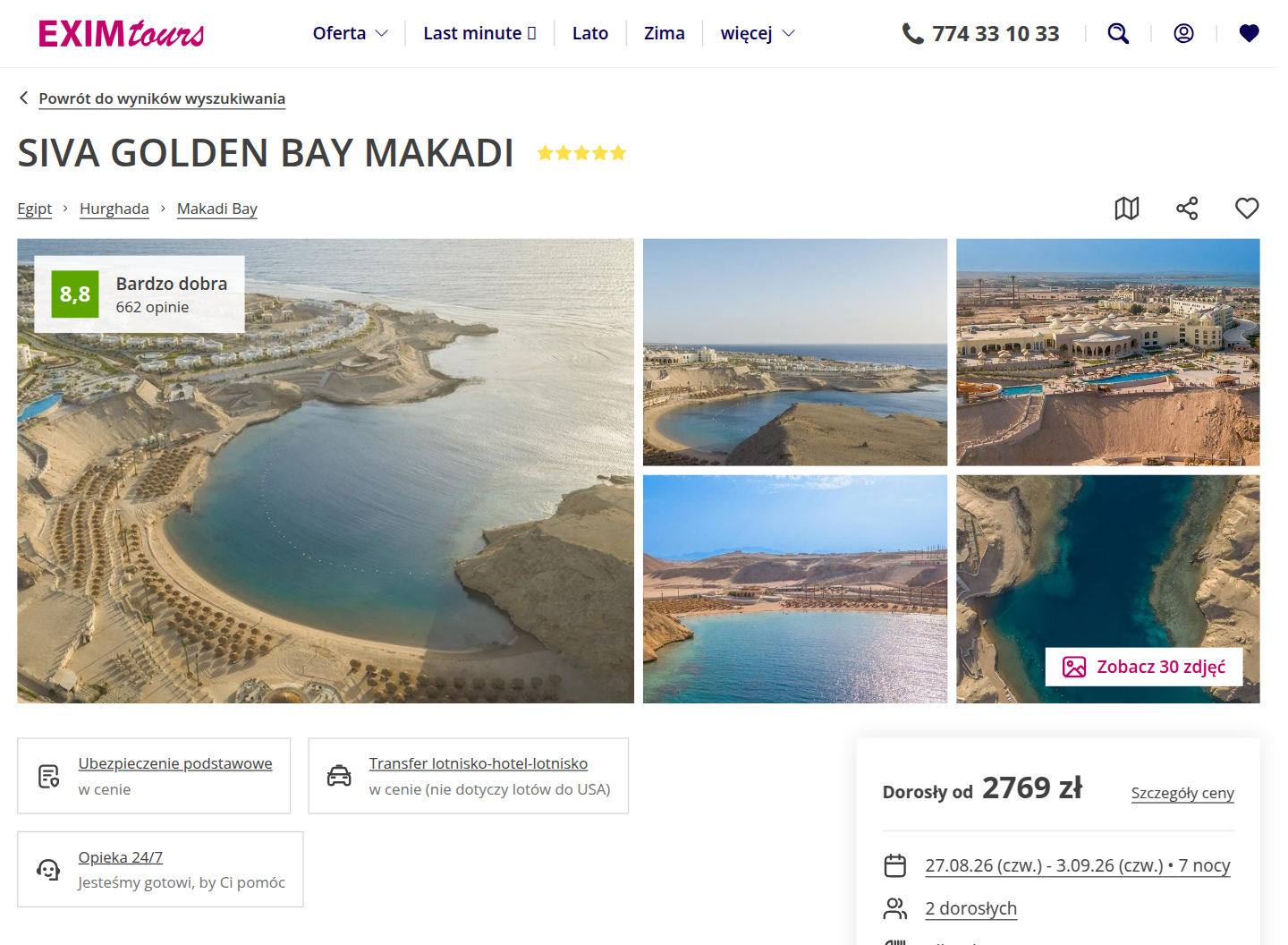Click the Jesteśmy gotowi, by Ci pomóc text
Viewport: 1288px width, 945px height.
click(182, 882)
